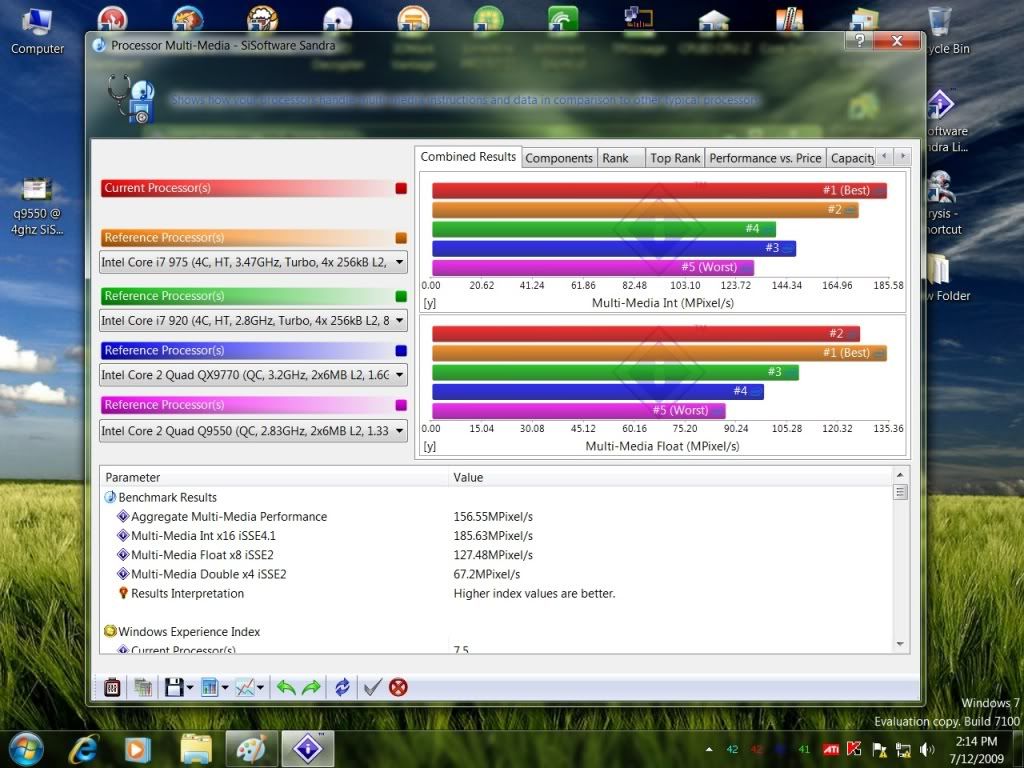Viewport: 1024px width, 768px height.
Task: Select the Multi-Media Double x4 iSSE2 row
Action: pos(496,574)
